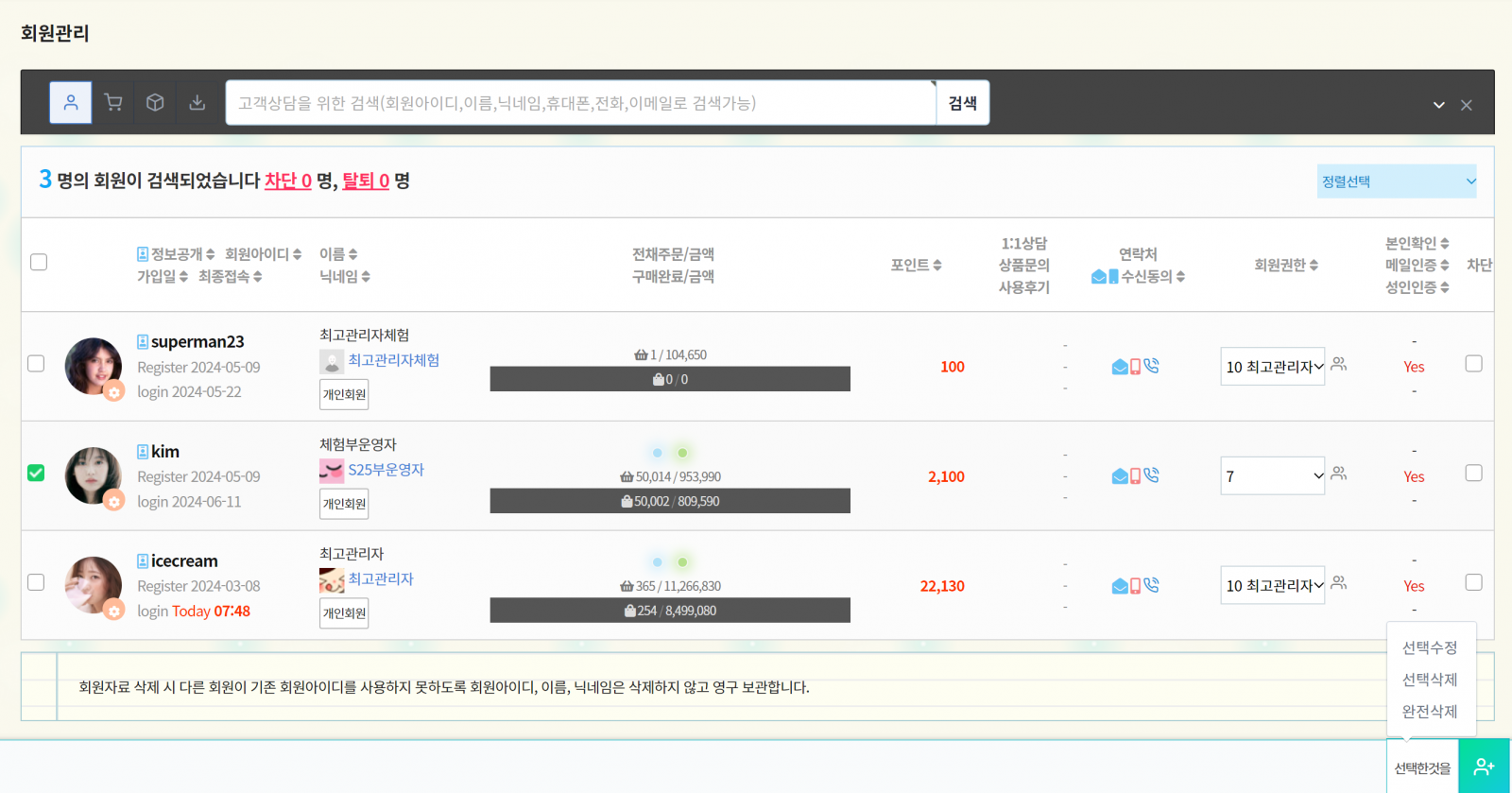This screenshot has width=1512, height=793.
Task: Choose 완전삭제 from the popup menu
Action: [1429, 712]
